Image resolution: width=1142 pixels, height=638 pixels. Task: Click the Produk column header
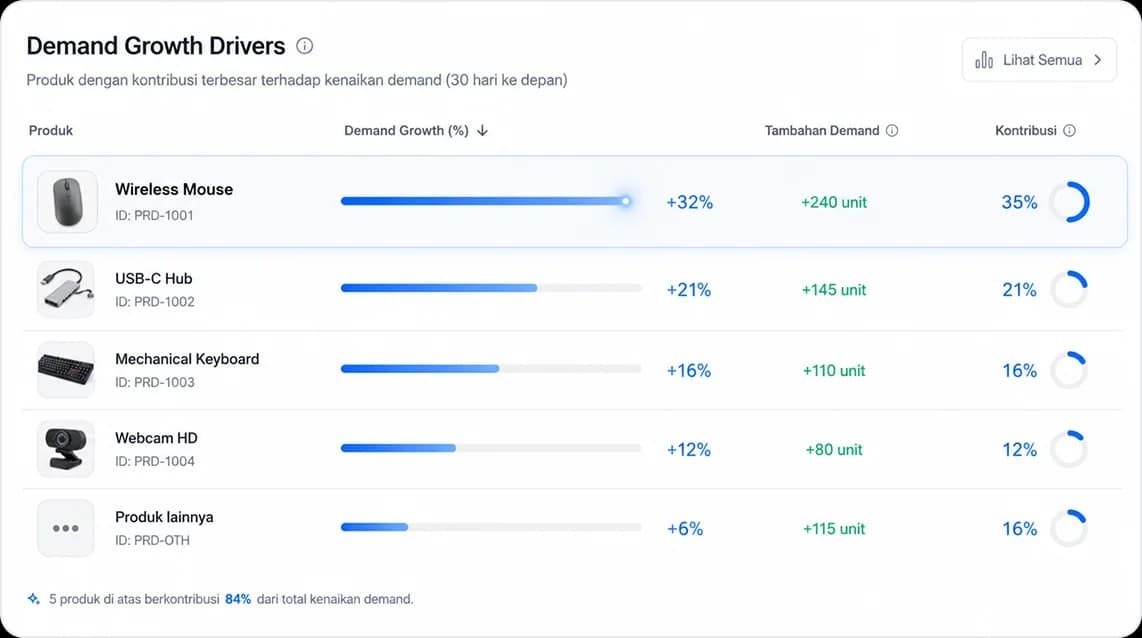(51, 130)
